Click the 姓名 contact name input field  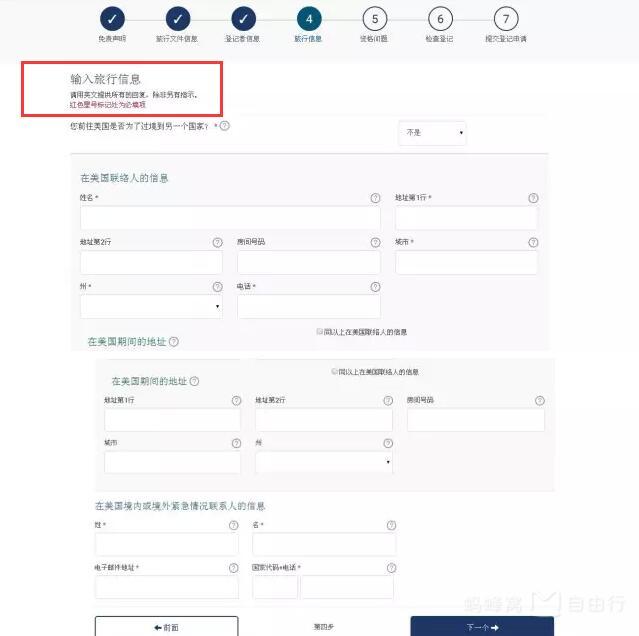pyautogui.click(x=230, y=219)
